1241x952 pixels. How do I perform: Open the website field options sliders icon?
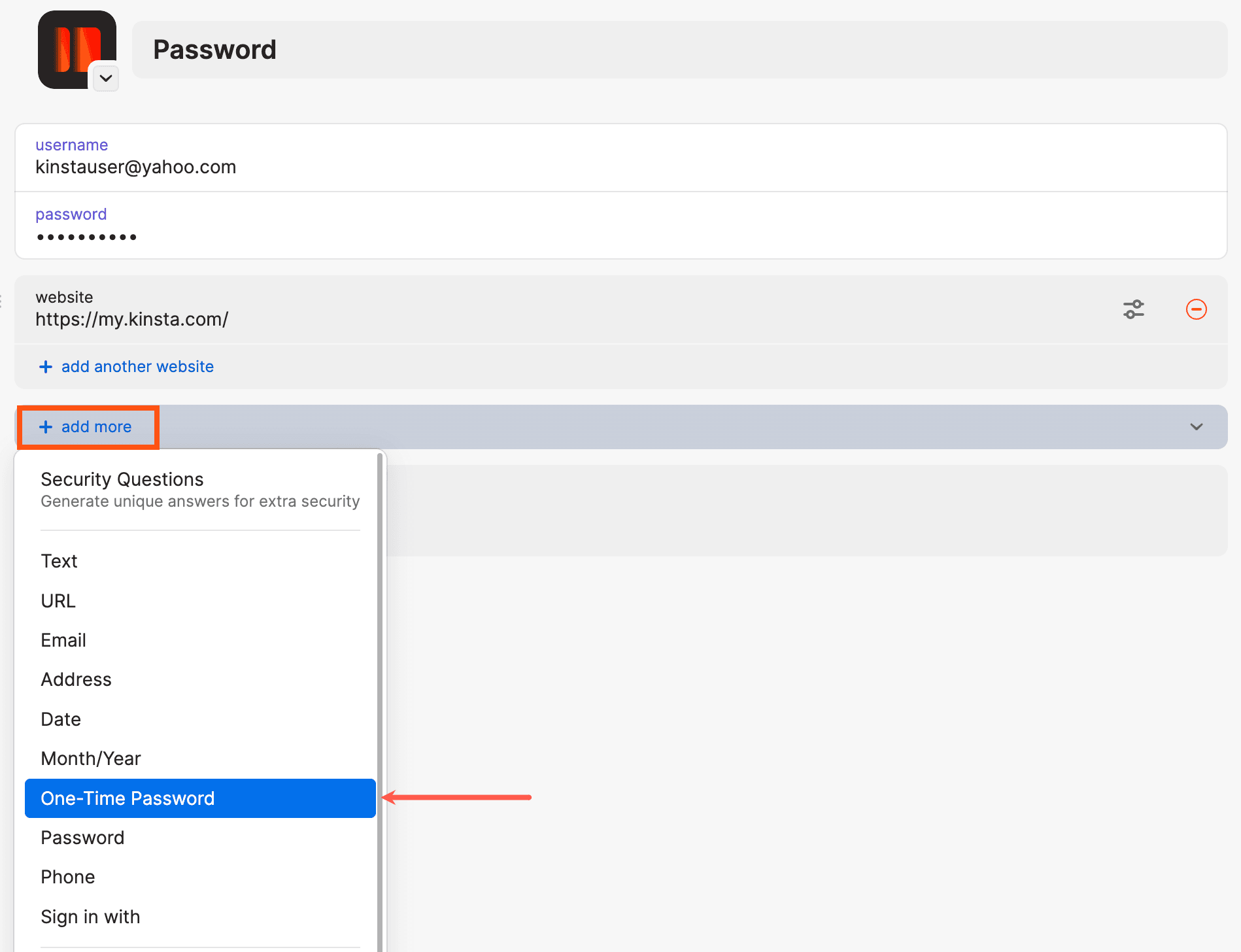coord(1133,309)
